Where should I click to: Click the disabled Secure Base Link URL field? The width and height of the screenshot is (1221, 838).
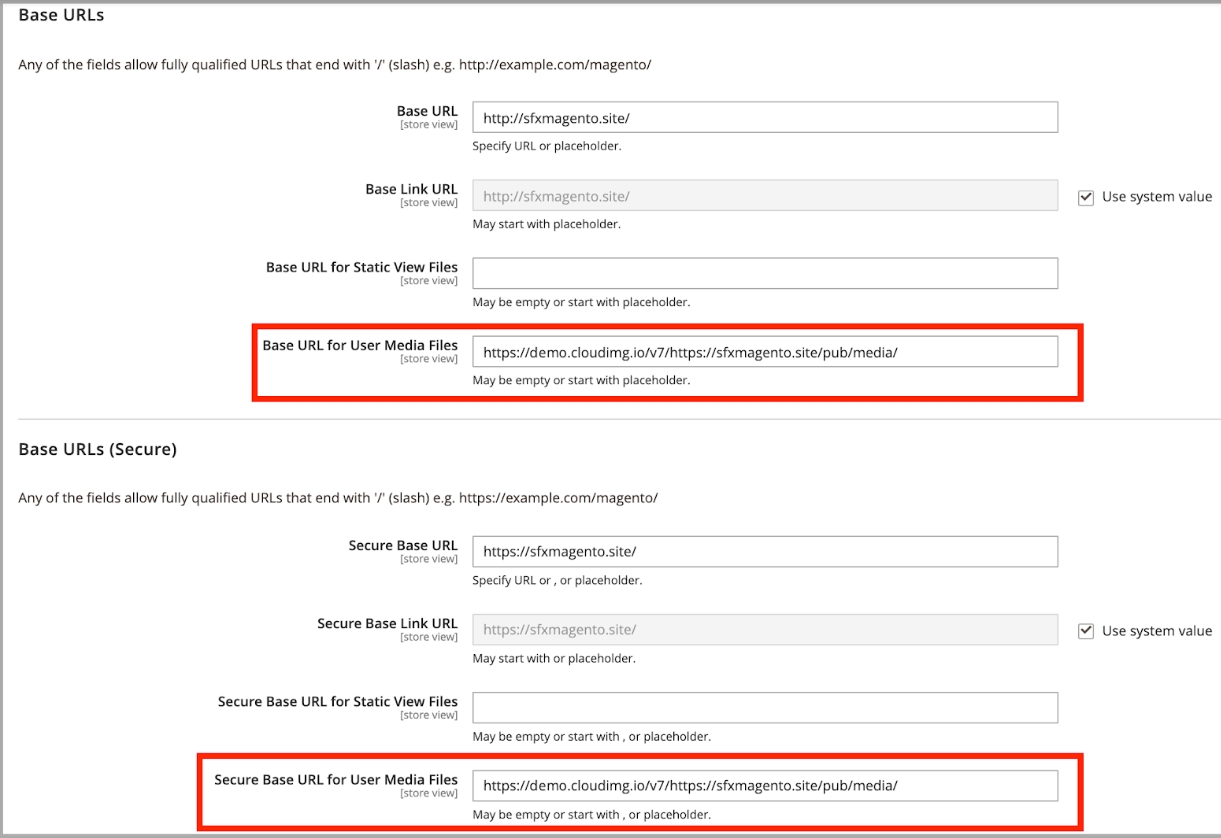coord(764,630)
